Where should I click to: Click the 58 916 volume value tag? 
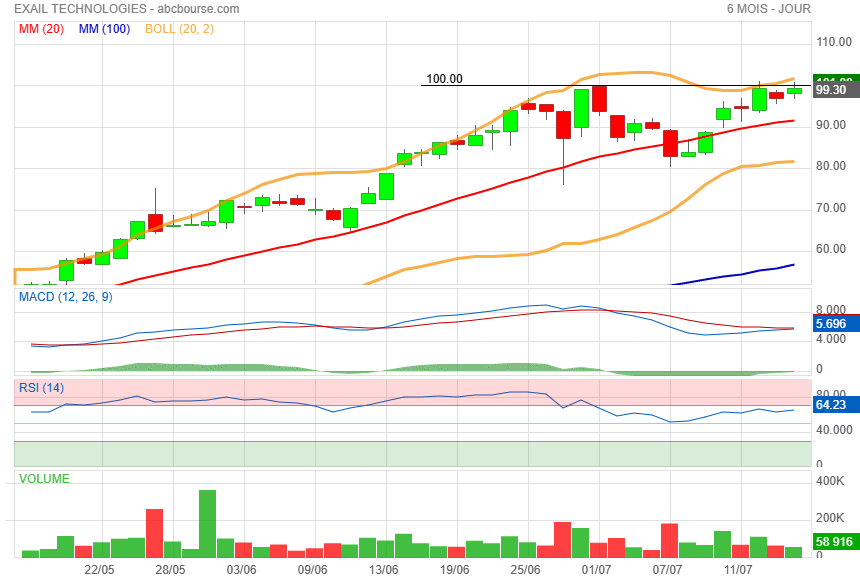[x=835, y=542]
